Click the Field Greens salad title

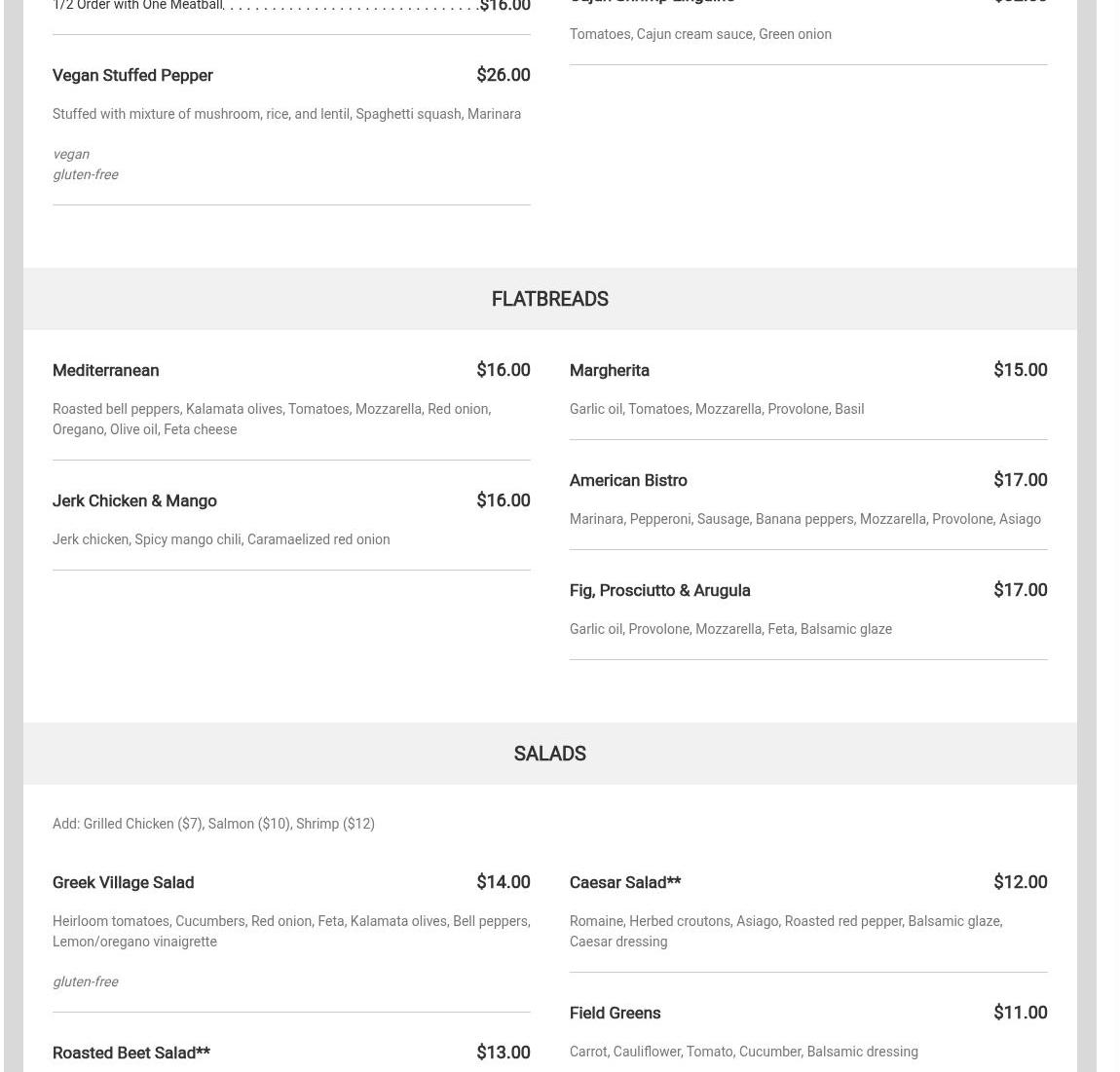point(615,1013)
